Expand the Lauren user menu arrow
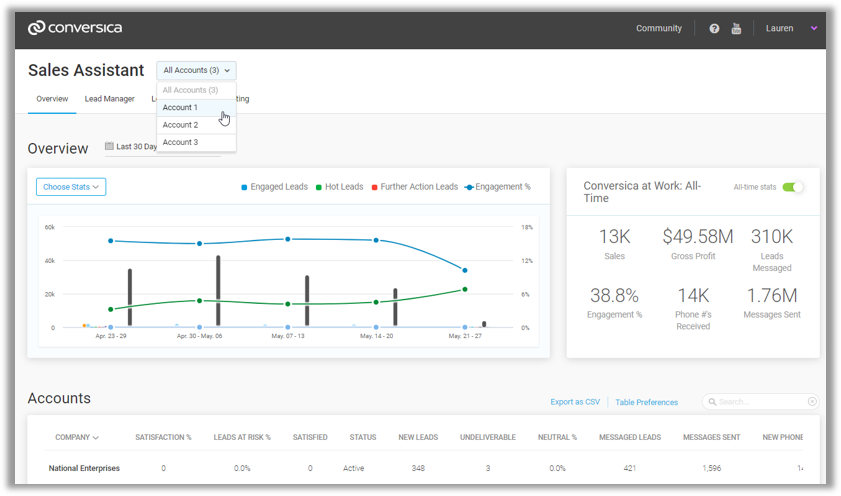Screen dimensions: 841x496 click(x=814, y=28)
